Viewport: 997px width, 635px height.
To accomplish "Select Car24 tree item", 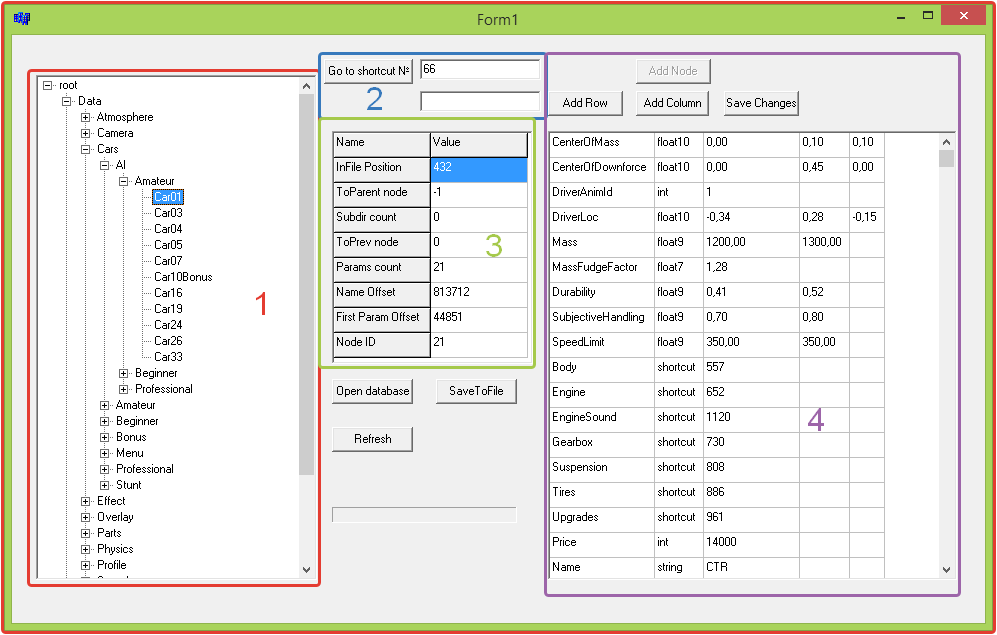I will pos(168,325).
